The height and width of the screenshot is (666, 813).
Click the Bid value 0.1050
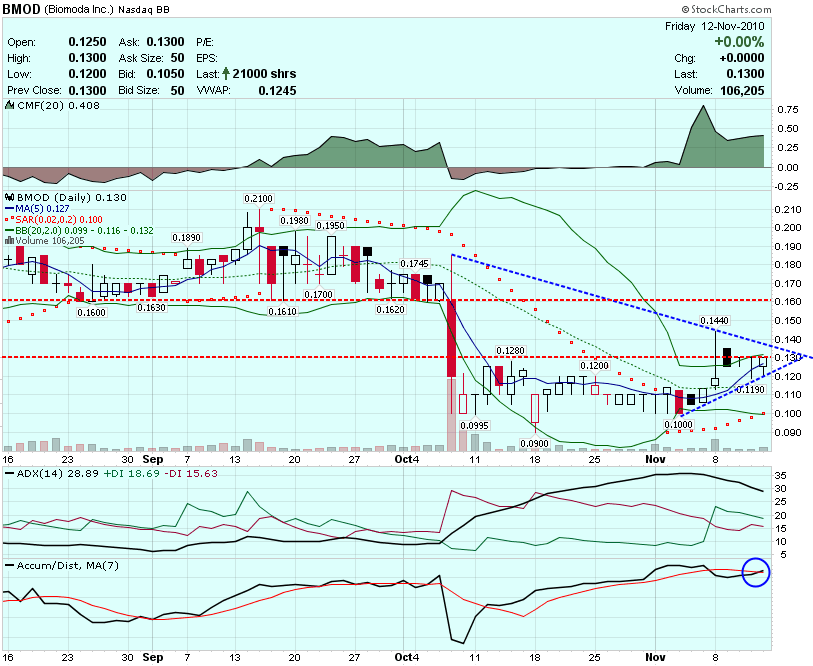pyautogui.click(x=165, y=74)
